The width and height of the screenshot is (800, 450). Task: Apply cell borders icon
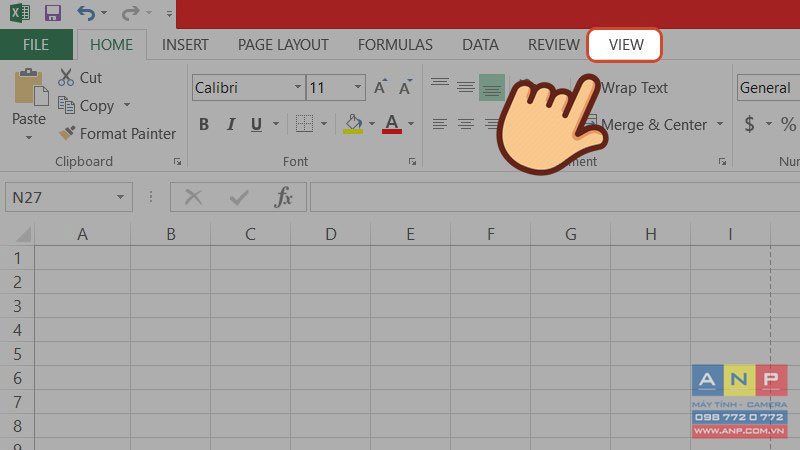(305, 123)
